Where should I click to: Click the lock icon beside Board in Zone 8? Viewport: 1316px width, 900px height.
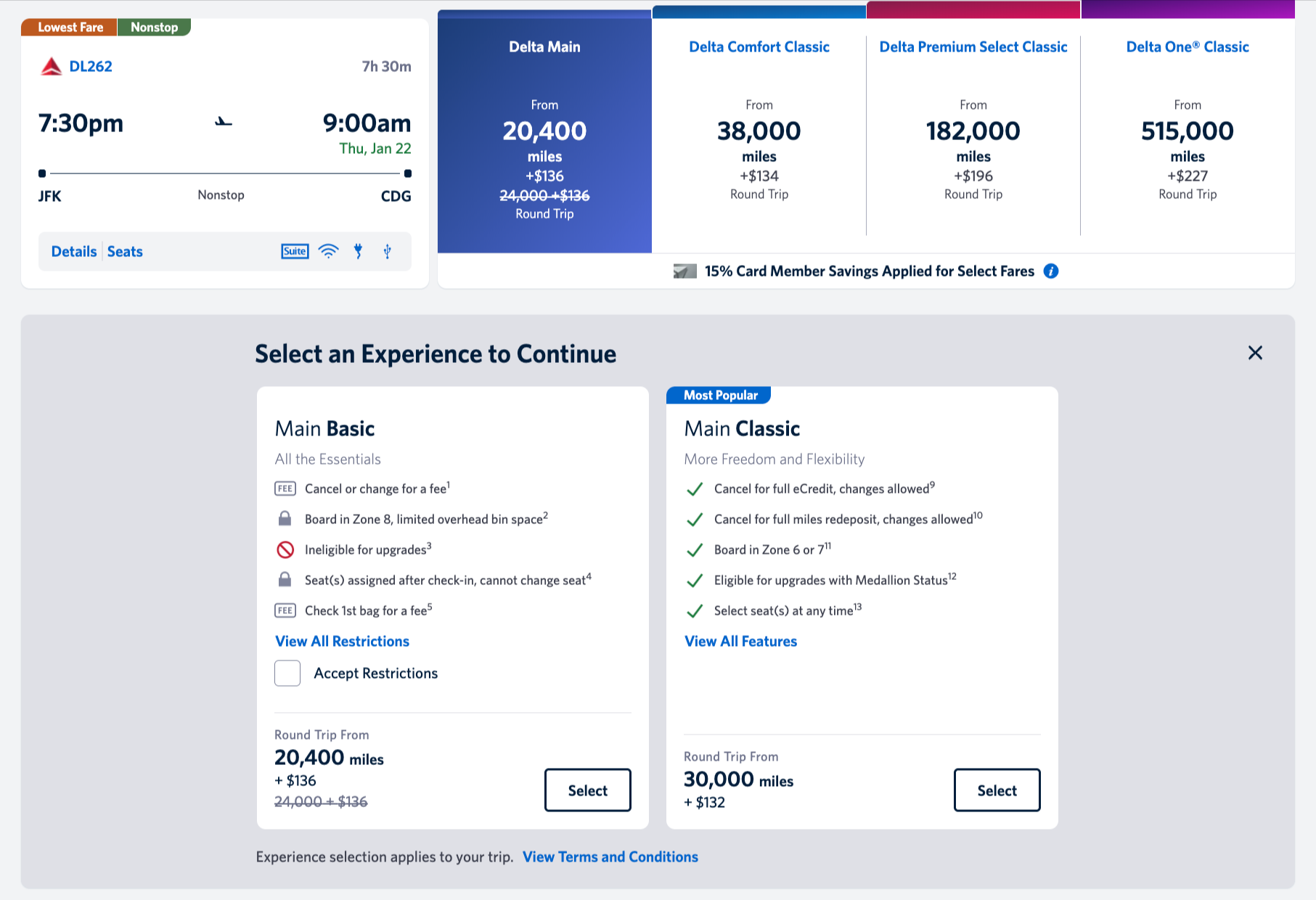pos(285,518)
